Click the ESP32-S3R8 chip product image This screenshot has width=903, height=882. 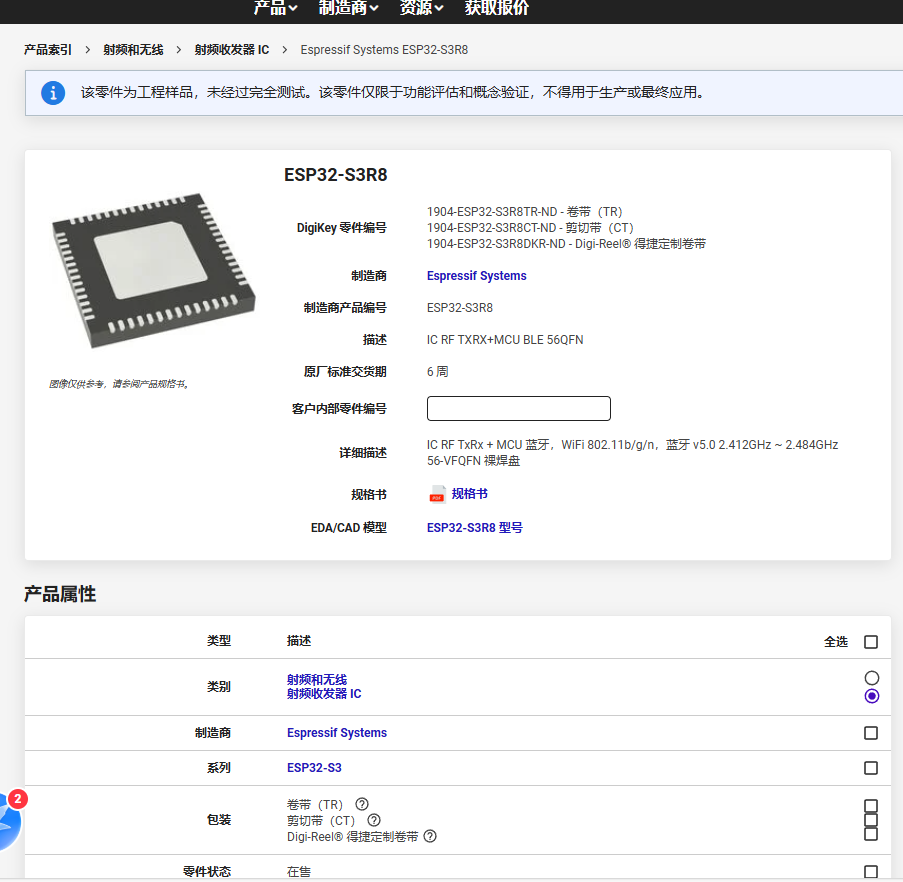click(x=152, y=272)
